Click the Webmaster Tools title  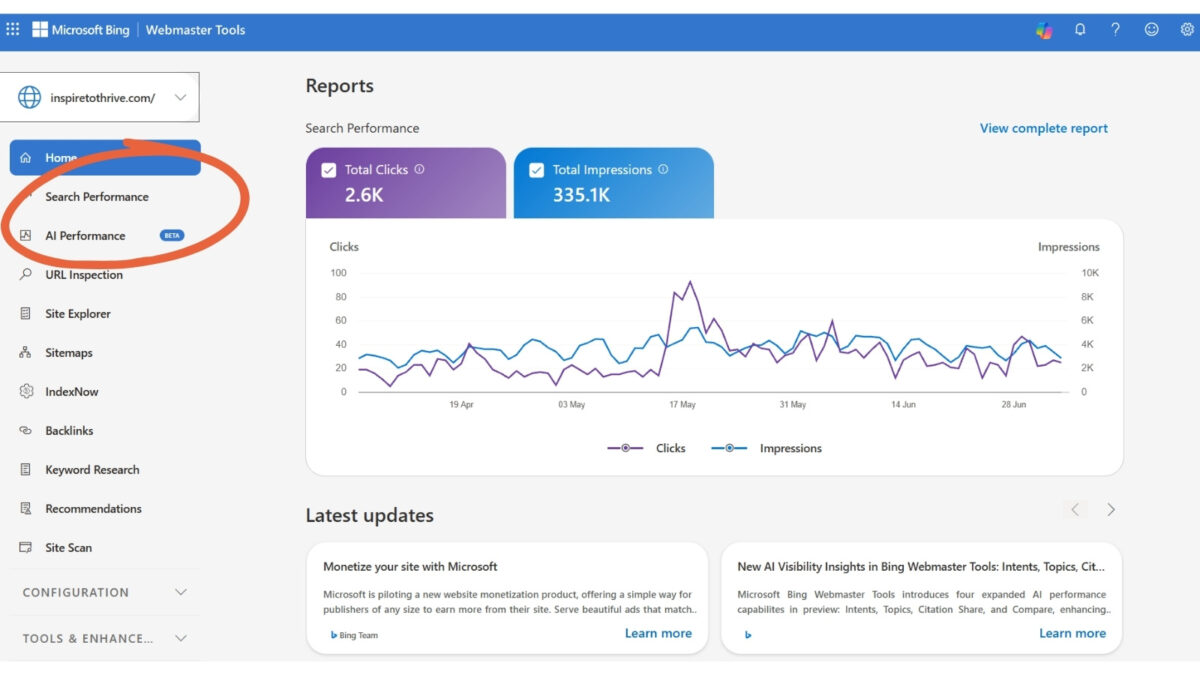coord(196,30)
